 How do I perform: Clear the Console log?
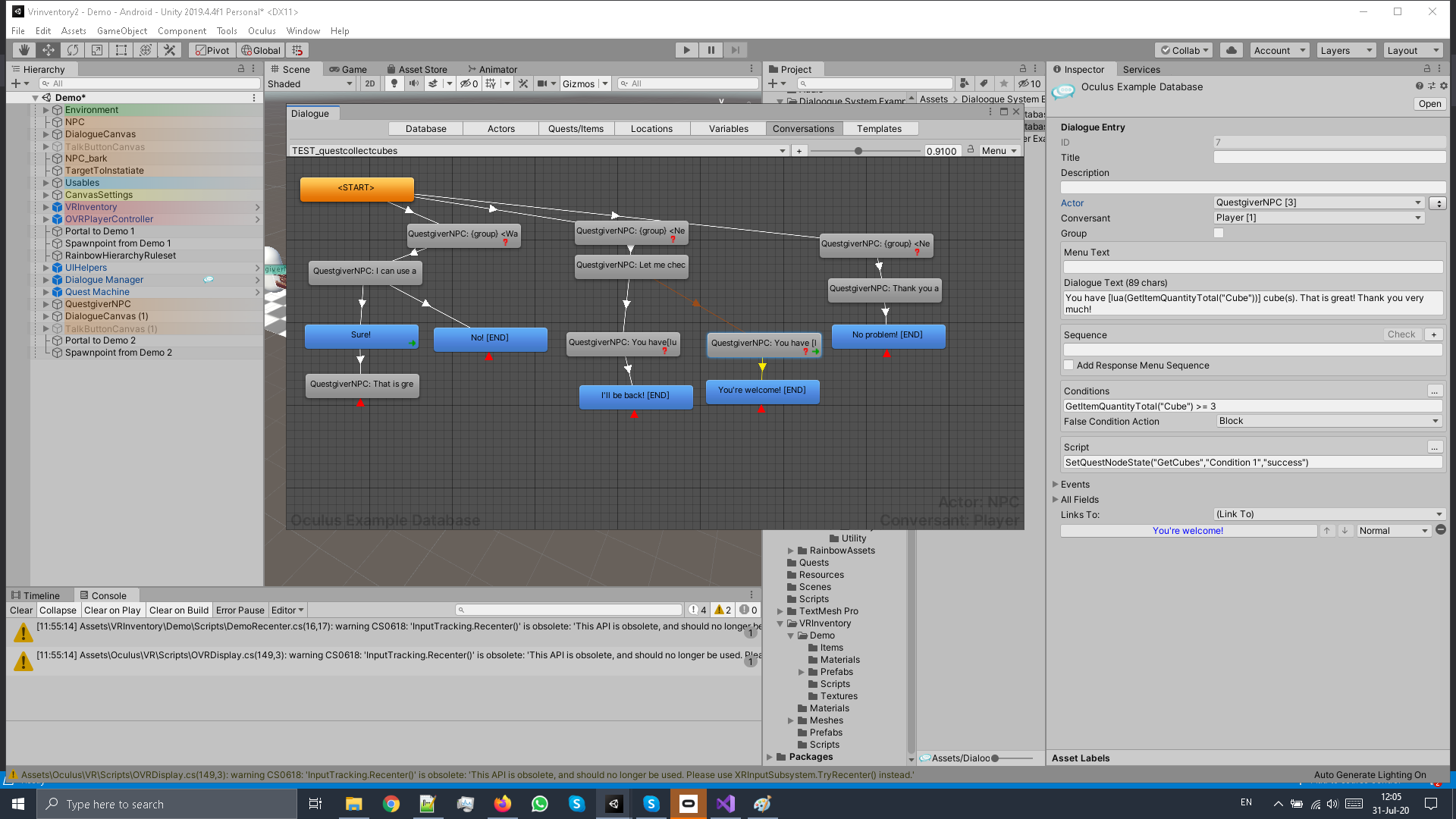click(x=21, y=610)
